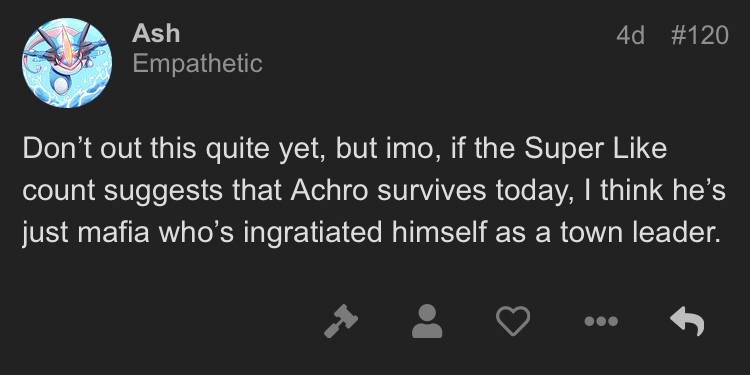This screenshot has width=750, height=375.
Task: Show post date by clicking 4d
Action: coord(630,35)
